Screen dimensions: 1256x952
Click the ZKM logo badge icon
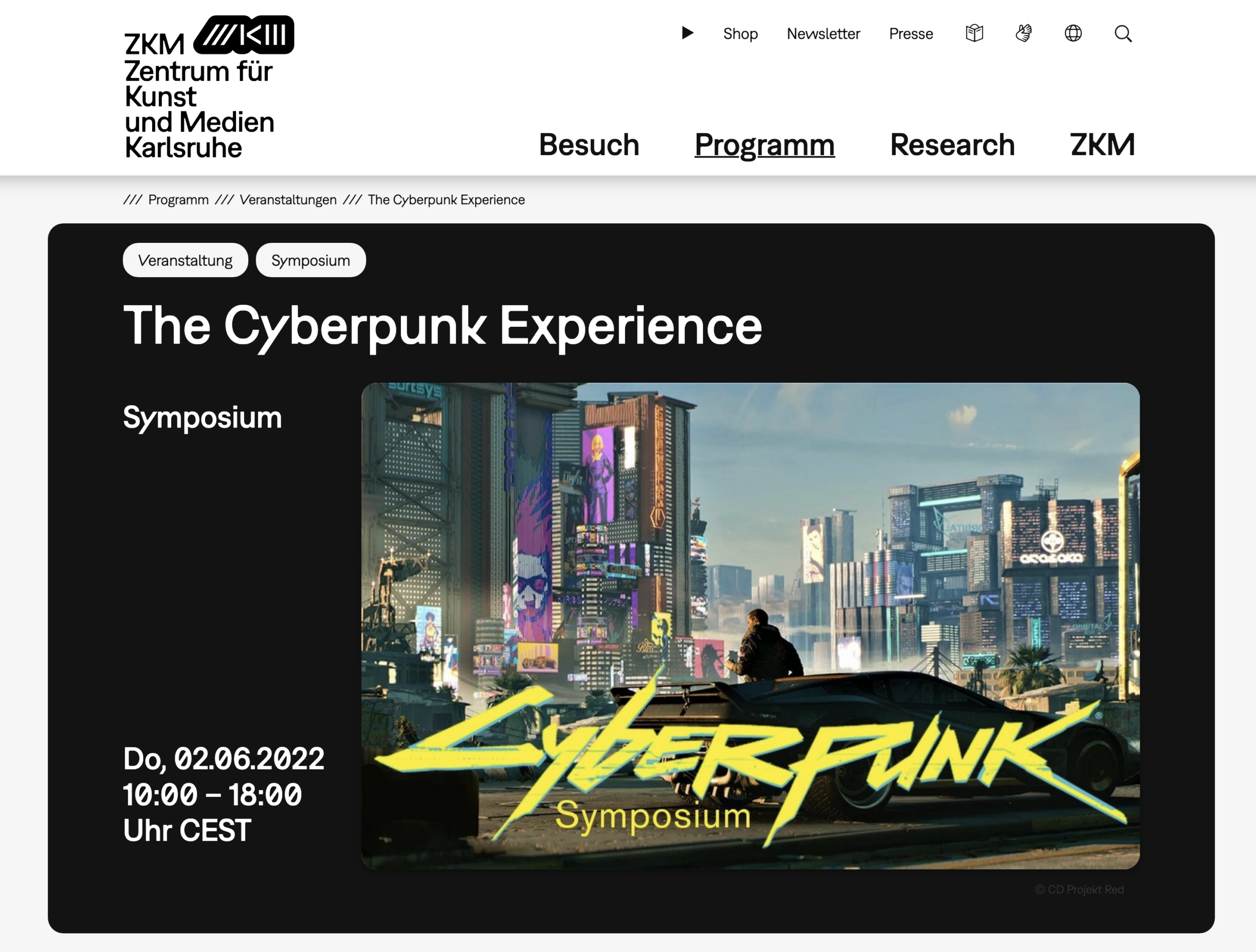(x=243, y=35)
